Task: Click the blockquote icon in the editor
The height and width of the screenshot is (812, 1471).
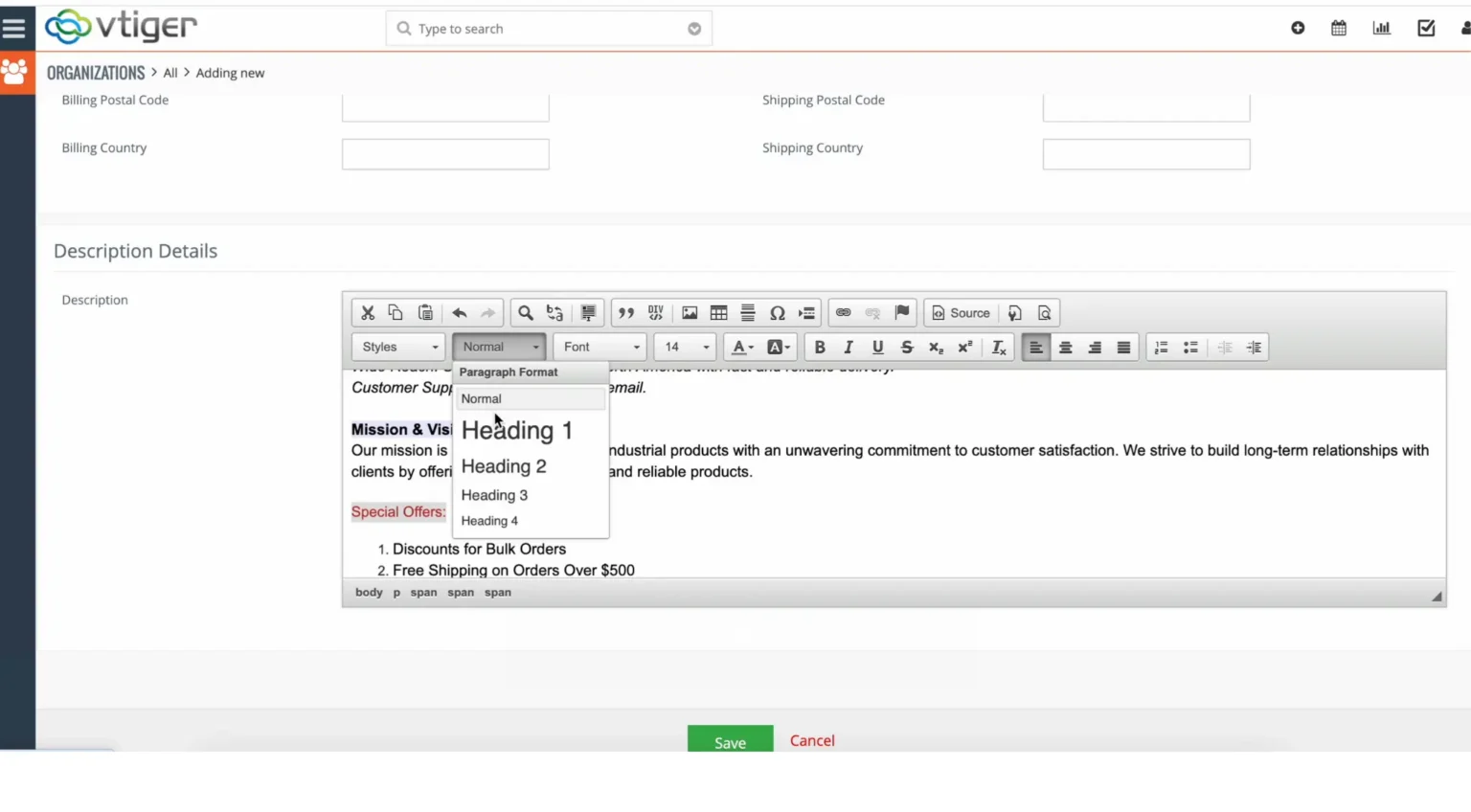Action: (x=626, y=312)
